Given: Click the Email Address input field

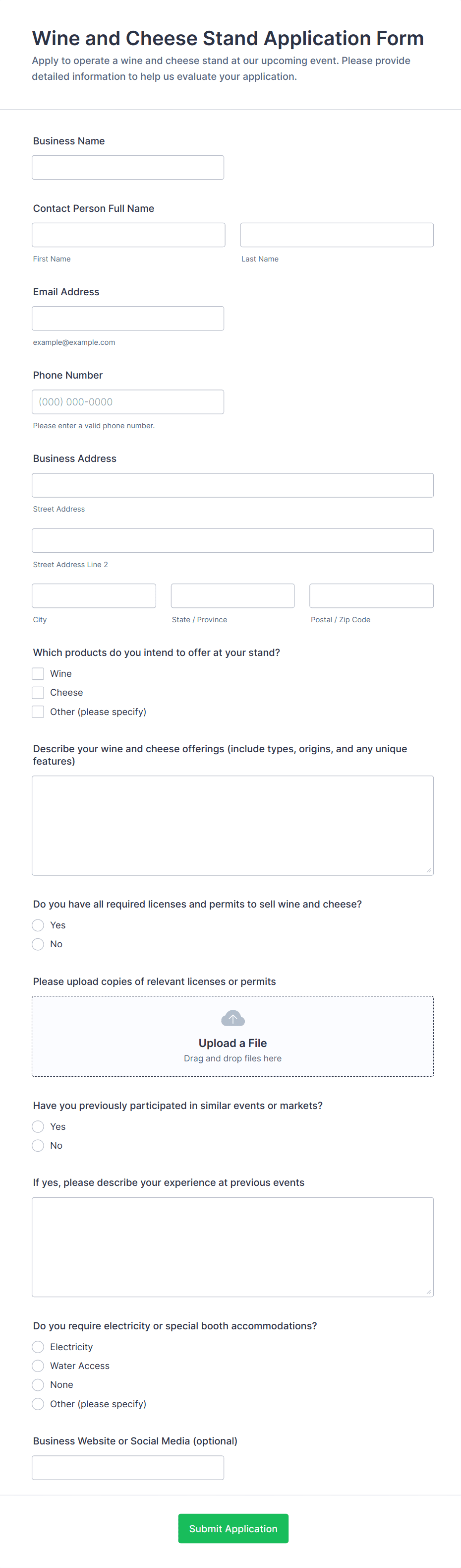Looking at the screenshot, I should (x=128, y=319).
